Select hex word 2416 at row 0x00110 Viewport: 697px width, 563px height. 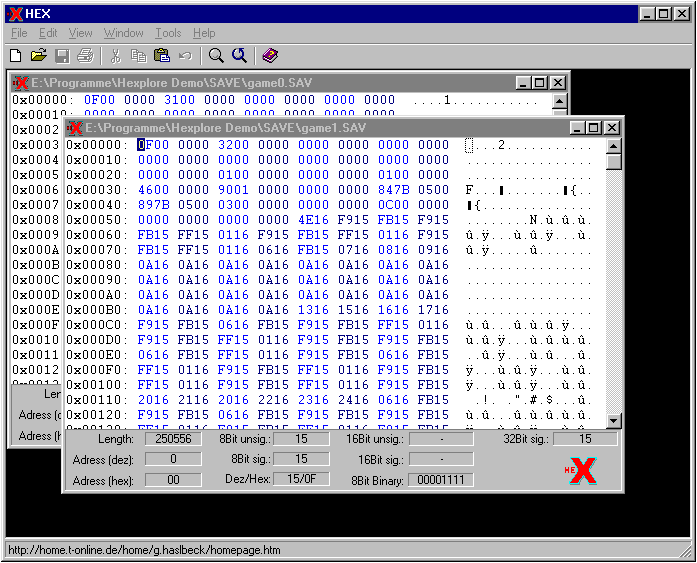point(353,400)
